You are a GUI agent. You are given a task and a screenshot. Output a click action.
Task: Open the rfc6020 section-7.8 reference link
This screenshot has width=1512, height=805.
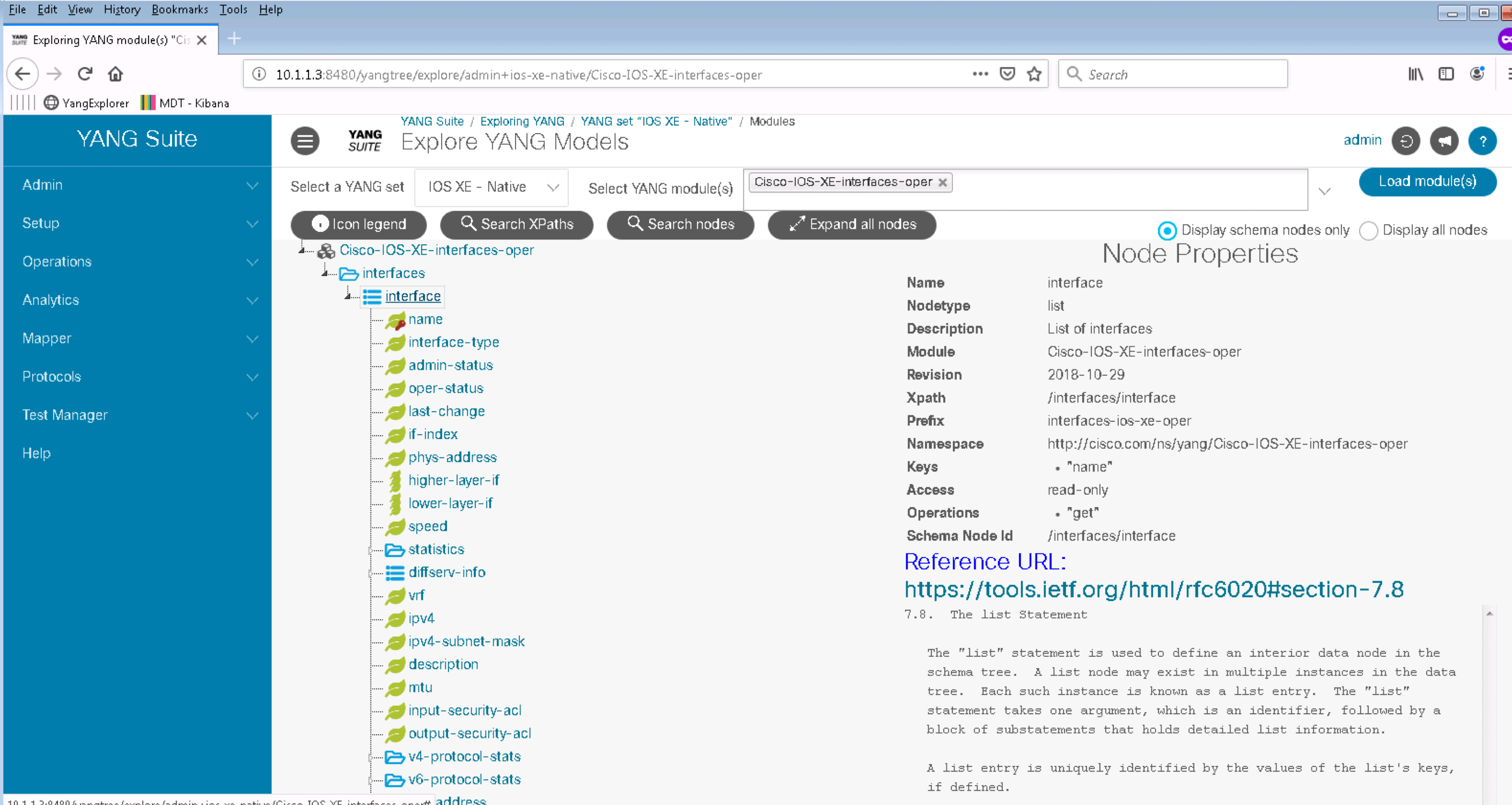pyautogui.click(x=1154, y=589)
